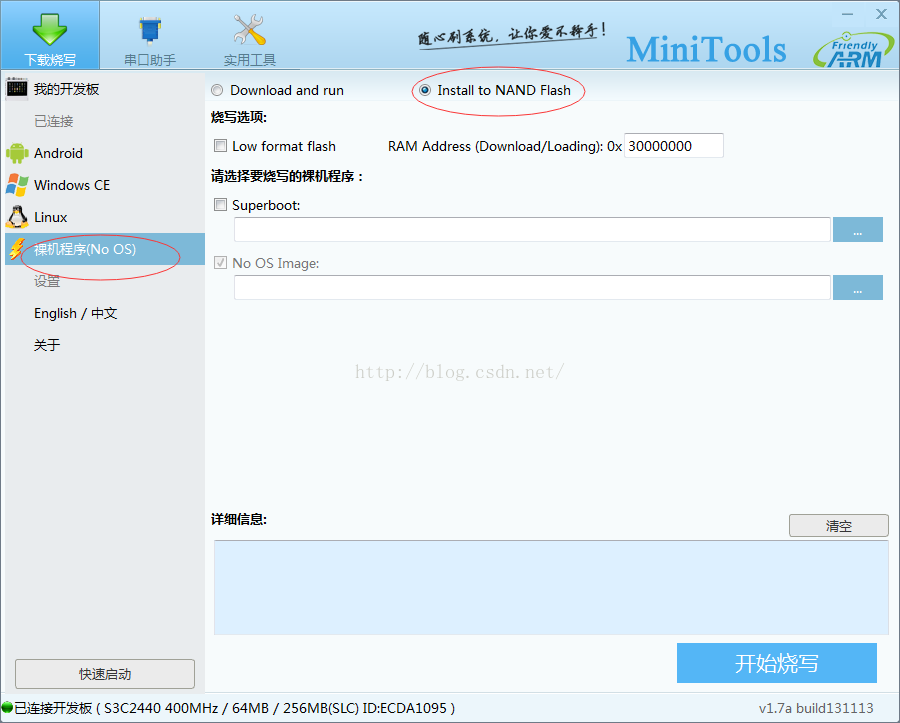Select Linux in the sidebar

point(105,217)
